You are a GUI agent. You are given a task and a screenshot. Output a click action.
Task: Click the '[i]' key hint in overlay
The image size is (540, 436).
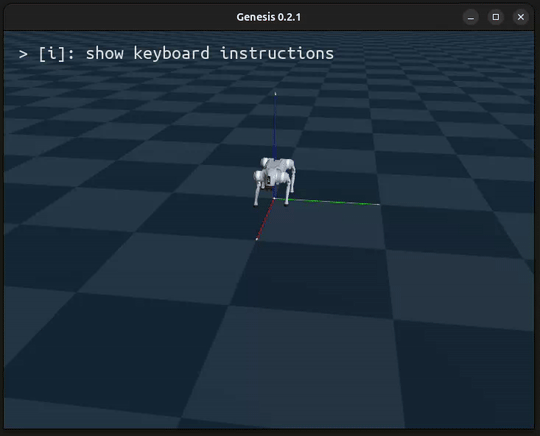(52, 54)
